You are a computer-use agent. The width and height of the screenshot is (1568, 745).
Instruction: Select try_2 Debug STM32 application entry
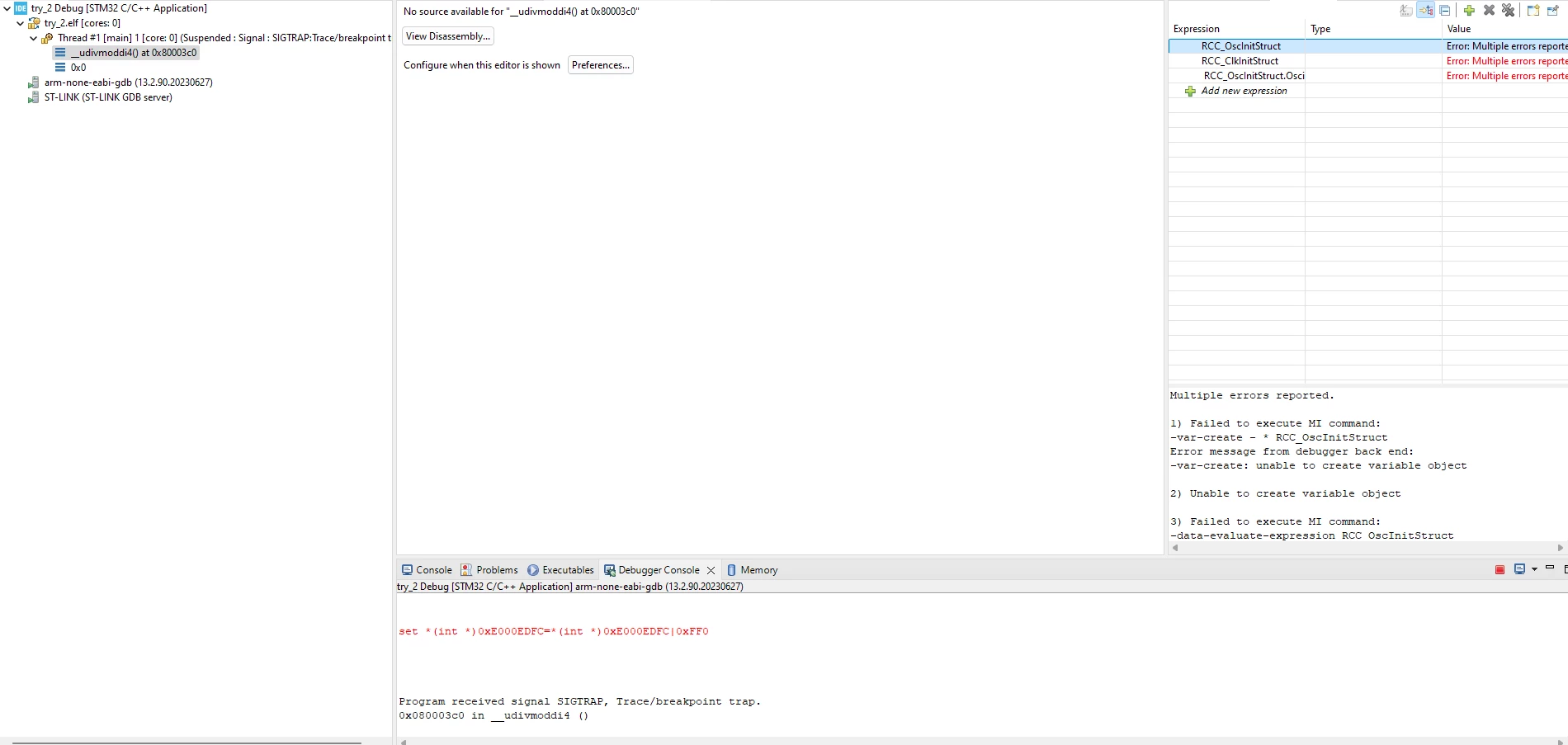[119, 8]
